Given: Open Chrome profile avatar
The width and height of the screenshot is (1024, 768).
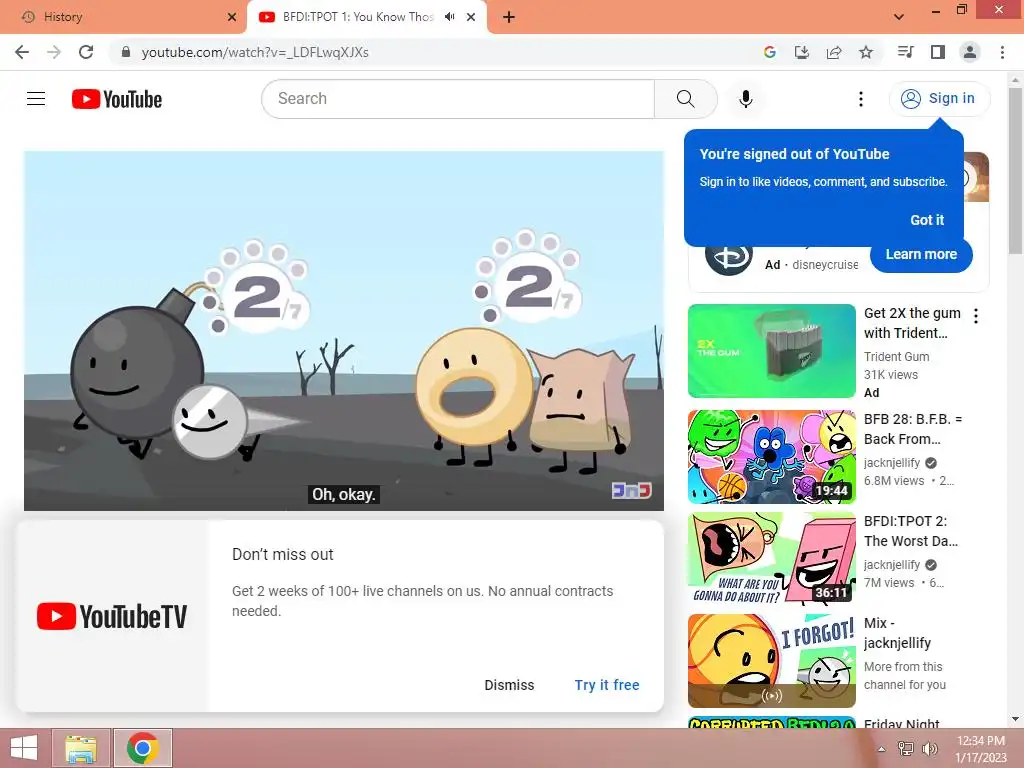Looking at the screenshot, I should tap(970, 52).
